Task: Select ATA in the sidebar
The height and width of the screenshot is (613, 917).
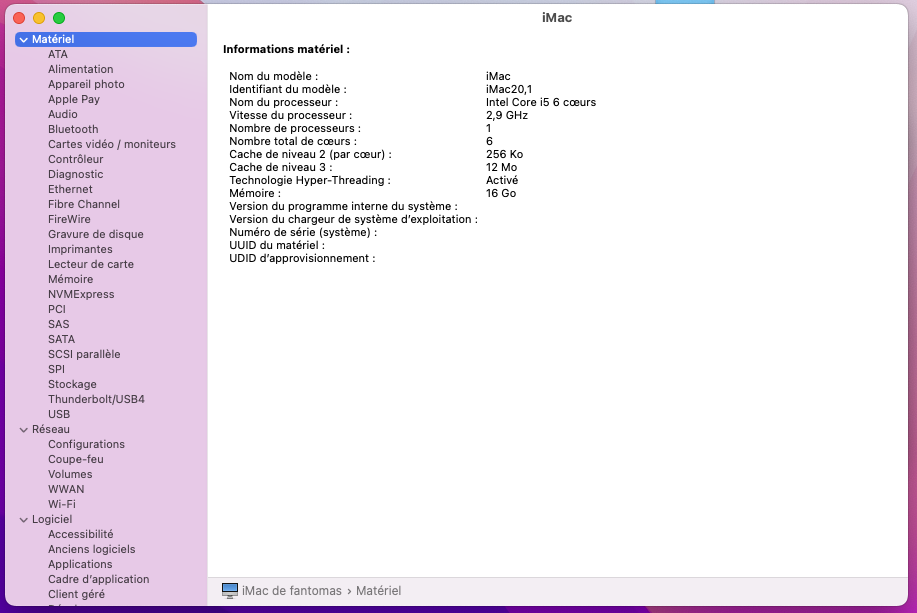Action: [x=58, y=54]
